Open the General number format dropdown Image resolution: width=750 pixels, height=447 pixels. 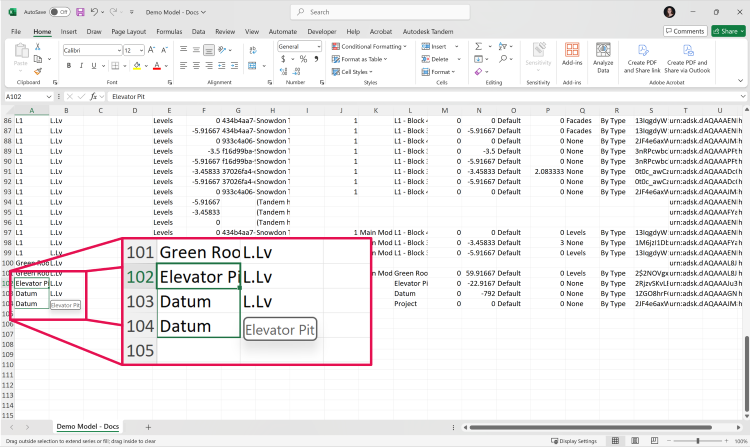click(319, 46)
